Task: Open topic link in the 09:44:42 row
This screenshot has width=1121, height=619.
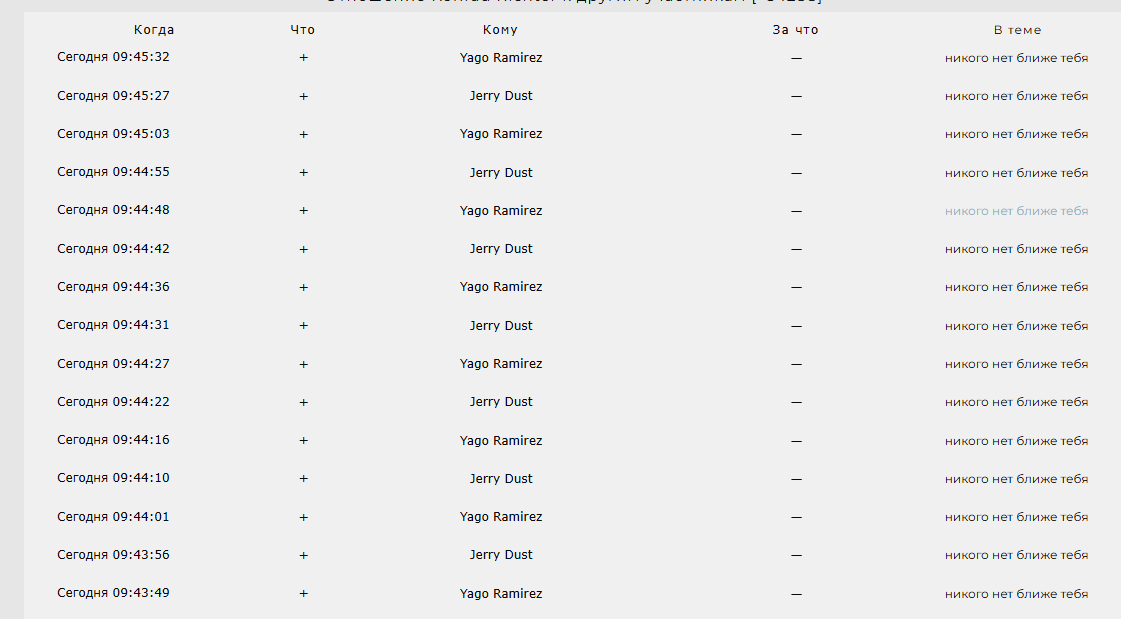Action: 1016,249
